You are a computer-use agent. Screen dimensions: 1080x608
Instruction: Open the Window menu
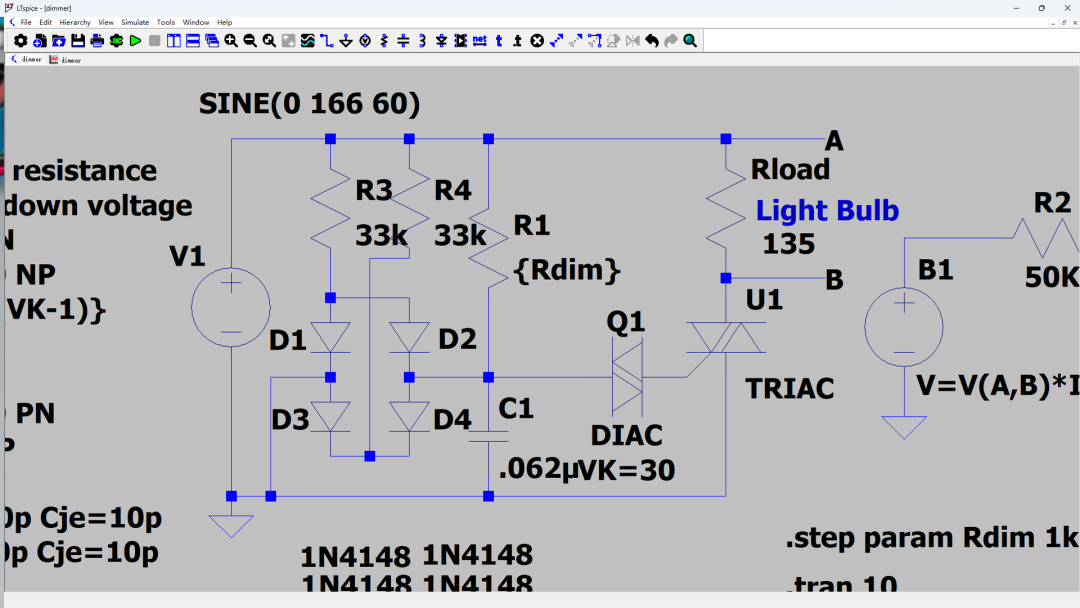196,22
